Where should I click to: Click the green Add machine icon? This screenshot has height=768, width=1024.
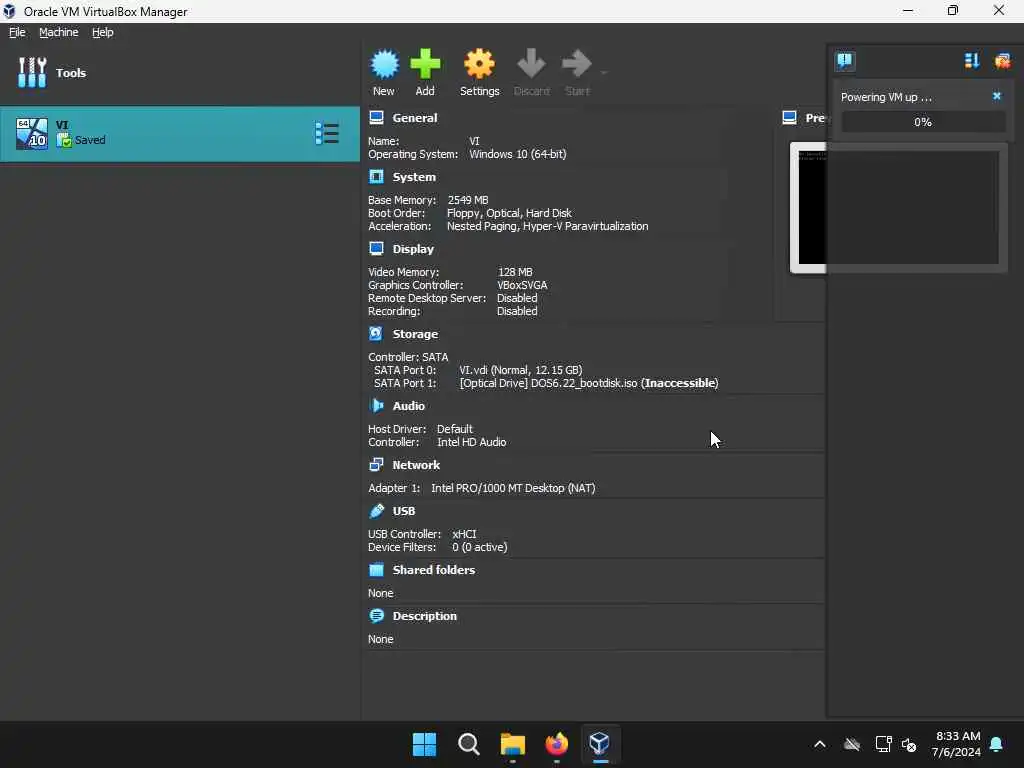[425, 64]
